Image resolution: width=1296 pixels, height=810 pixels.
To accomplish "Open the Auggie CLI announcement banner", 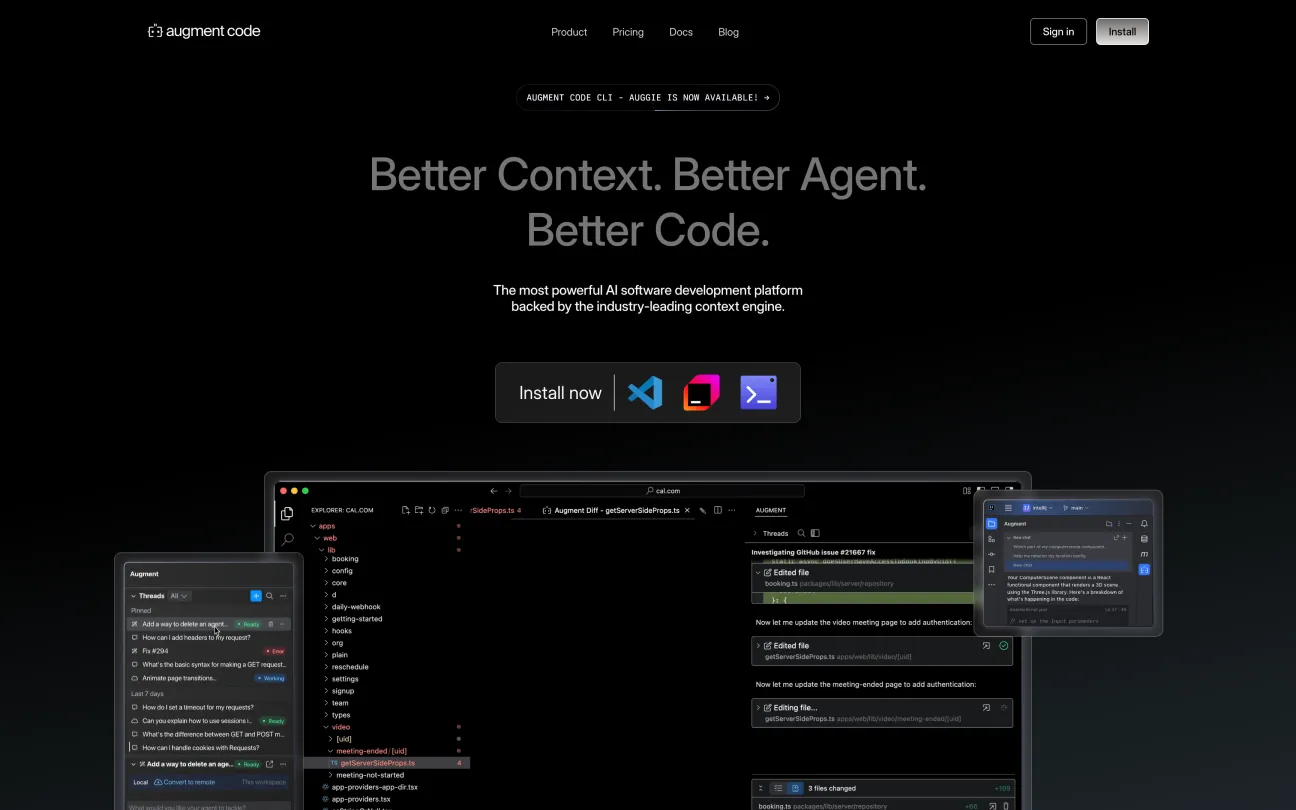I will (x=648, y=97).
